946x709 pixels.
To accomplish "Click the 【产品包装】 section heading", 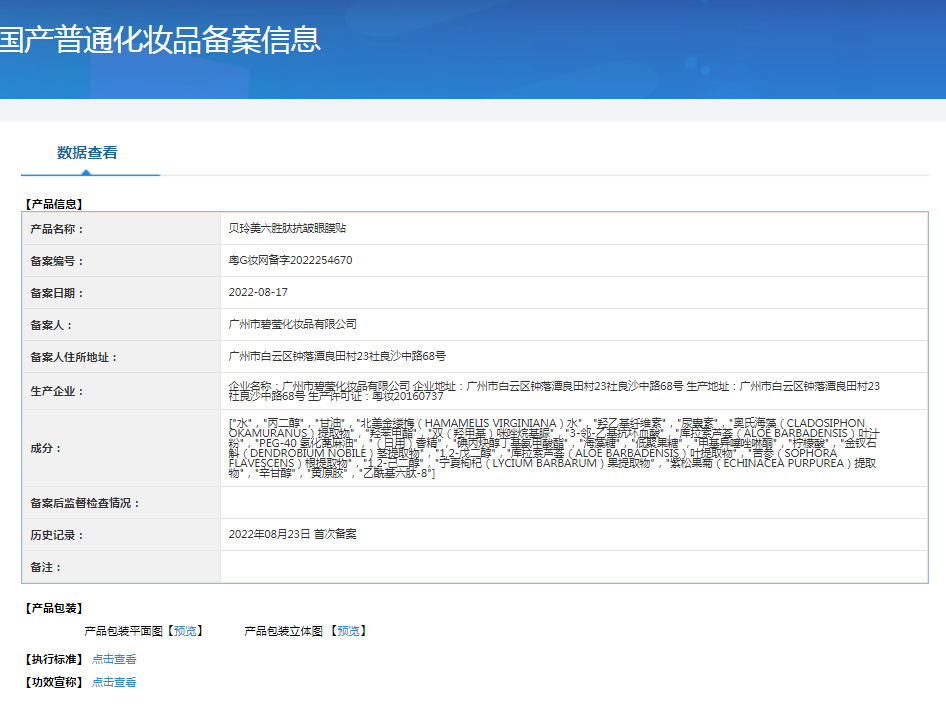I will tap(54, 608).
